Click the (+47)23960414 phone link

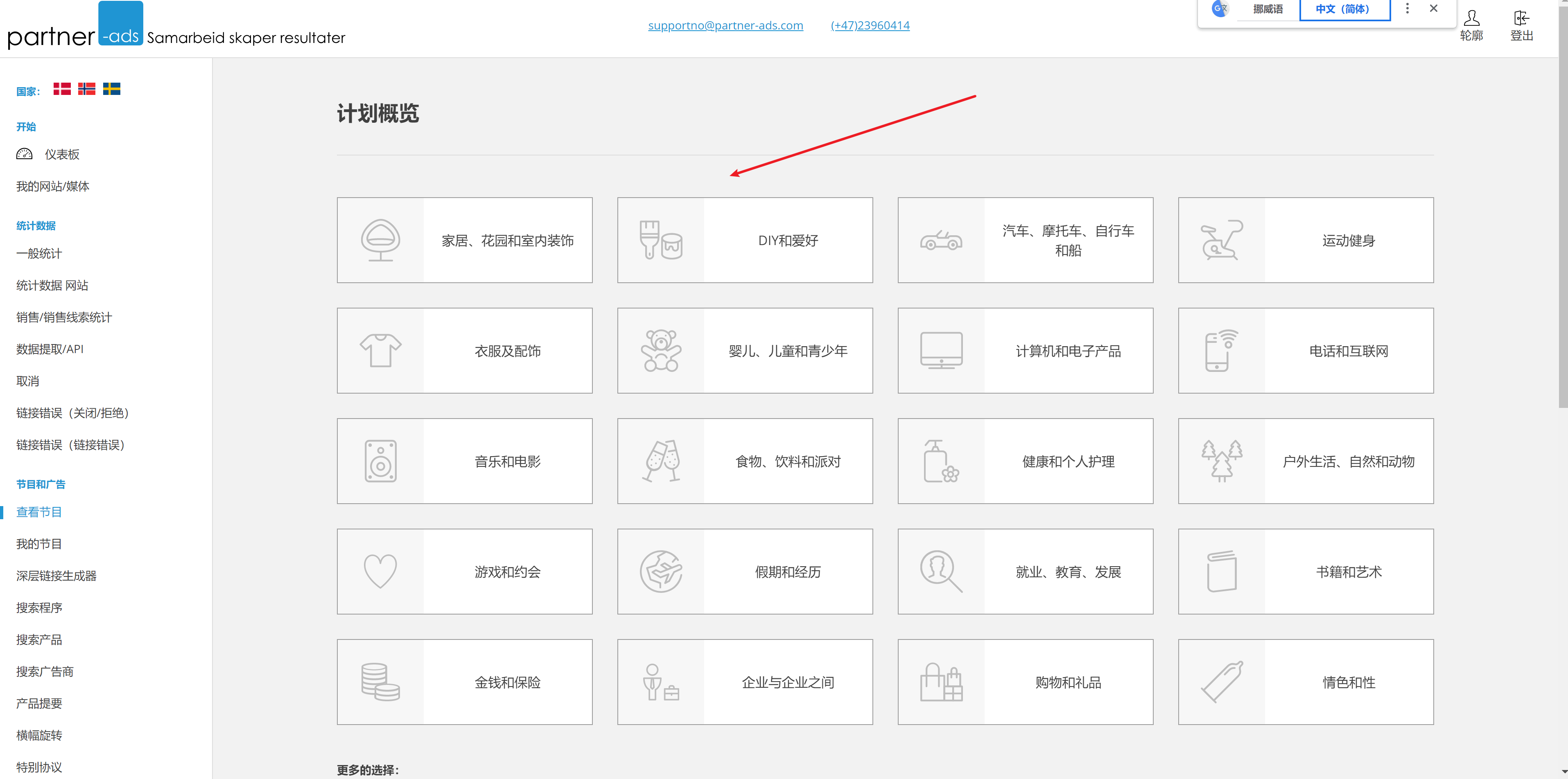coord(870,25)
